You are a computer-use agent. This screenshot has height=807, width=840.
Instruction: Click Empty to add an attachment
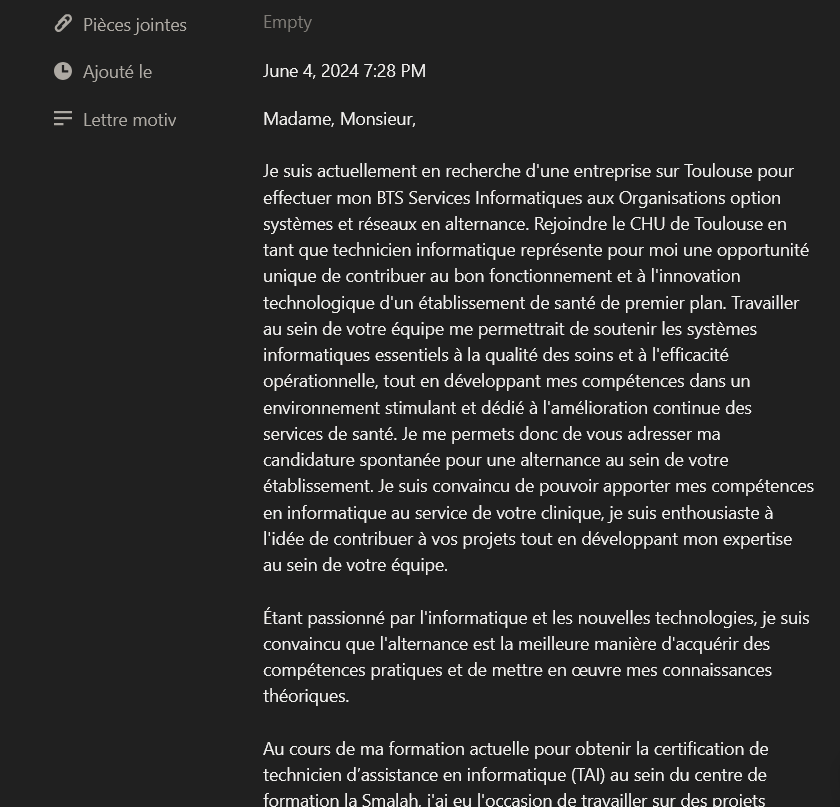(x=287, y=22)
